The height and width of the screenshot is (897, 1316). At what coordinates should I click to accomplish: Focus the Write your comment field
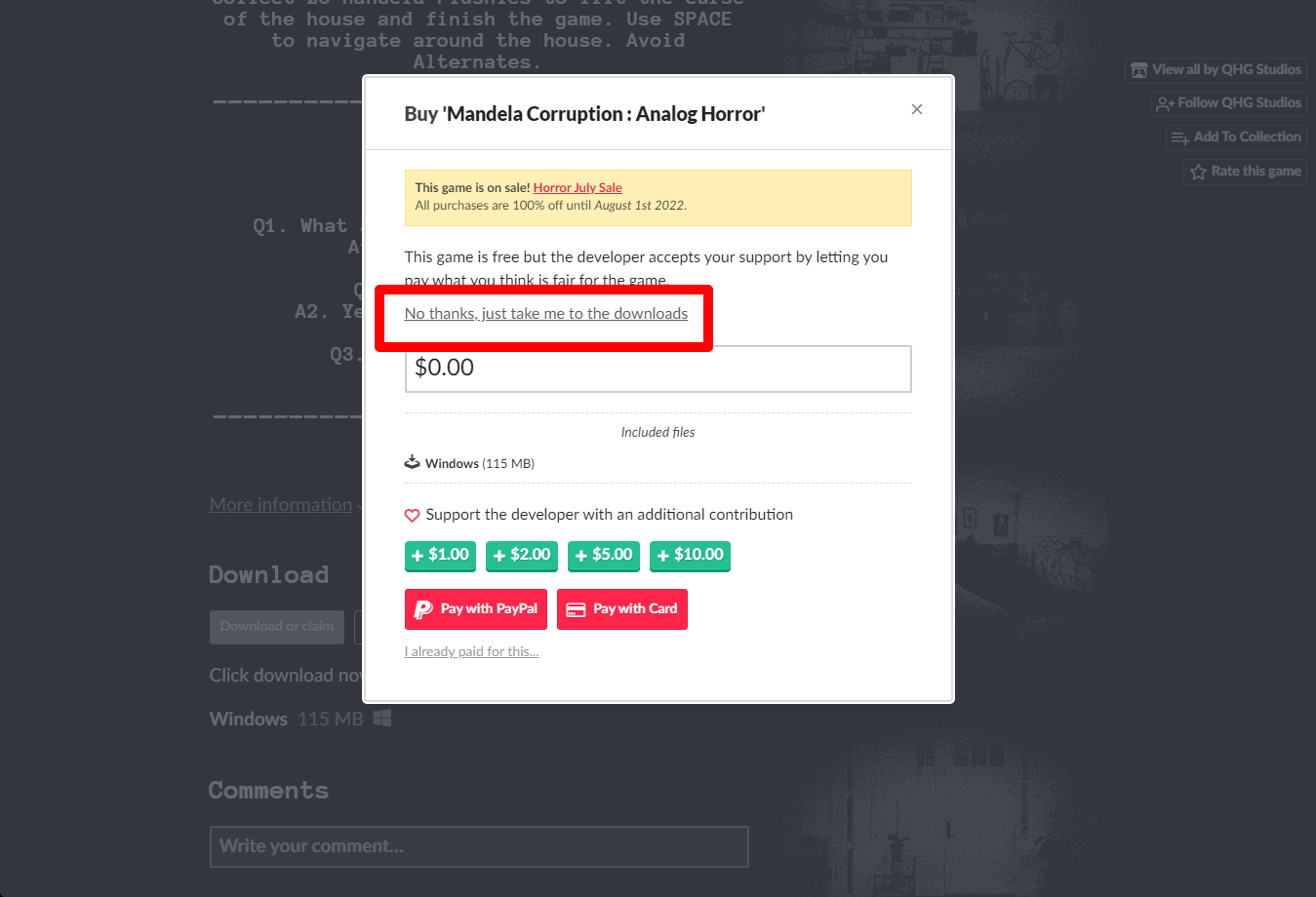click(x=479, y=846)
